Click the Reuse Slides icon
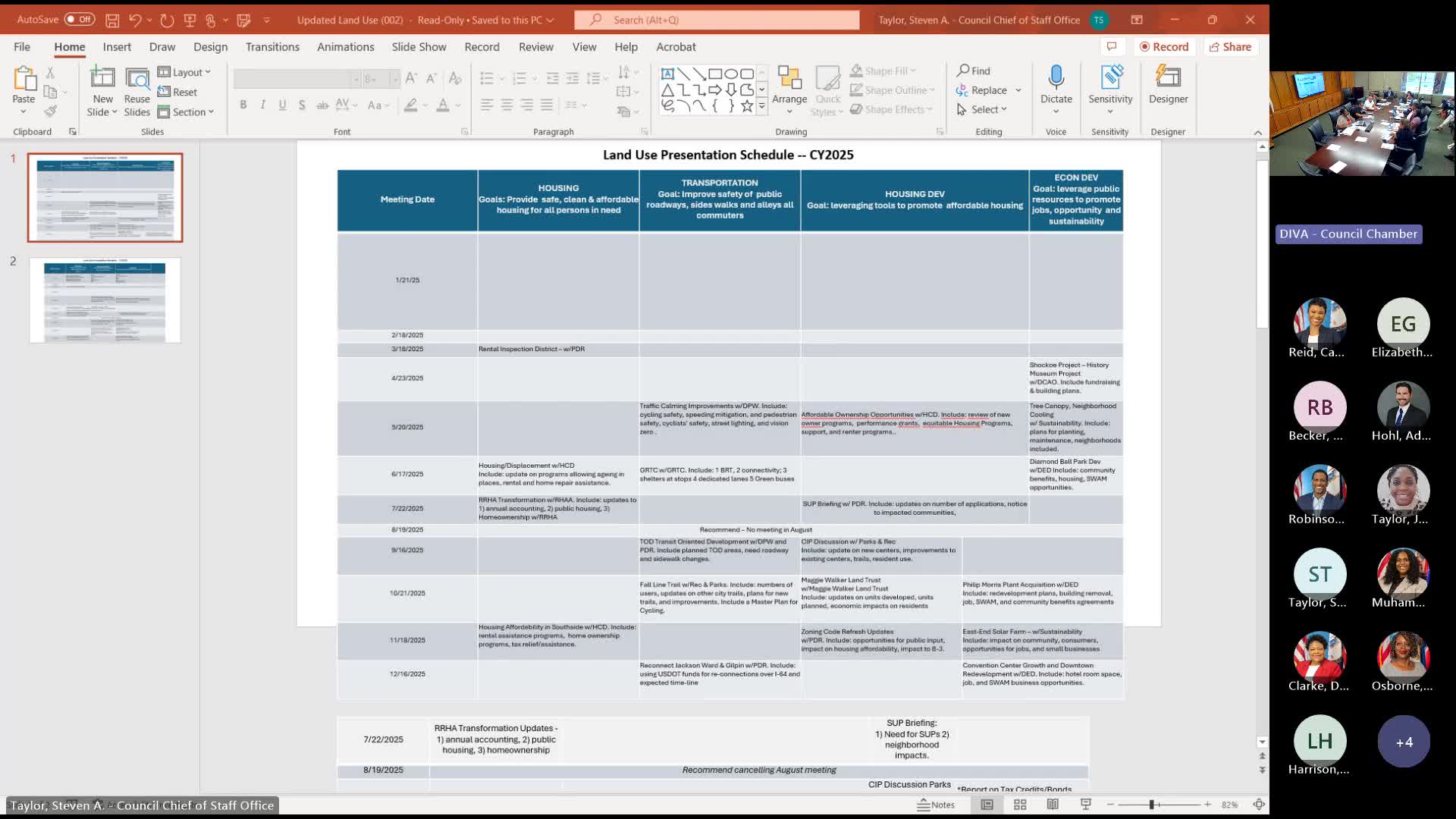1456x819 pixels. [x=137, y=79]
